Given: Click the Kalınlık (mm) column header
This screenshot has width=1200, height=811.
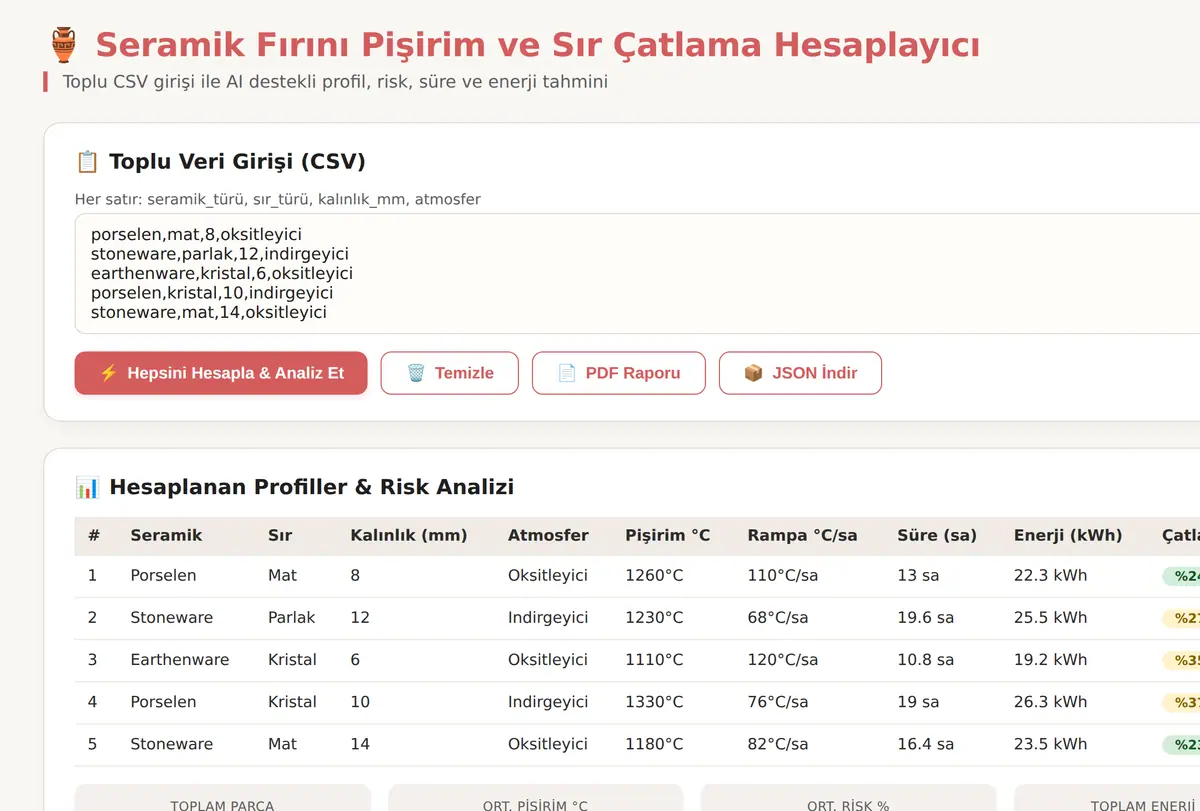Looking at the screenshot, I should click(x=409, y=535).
